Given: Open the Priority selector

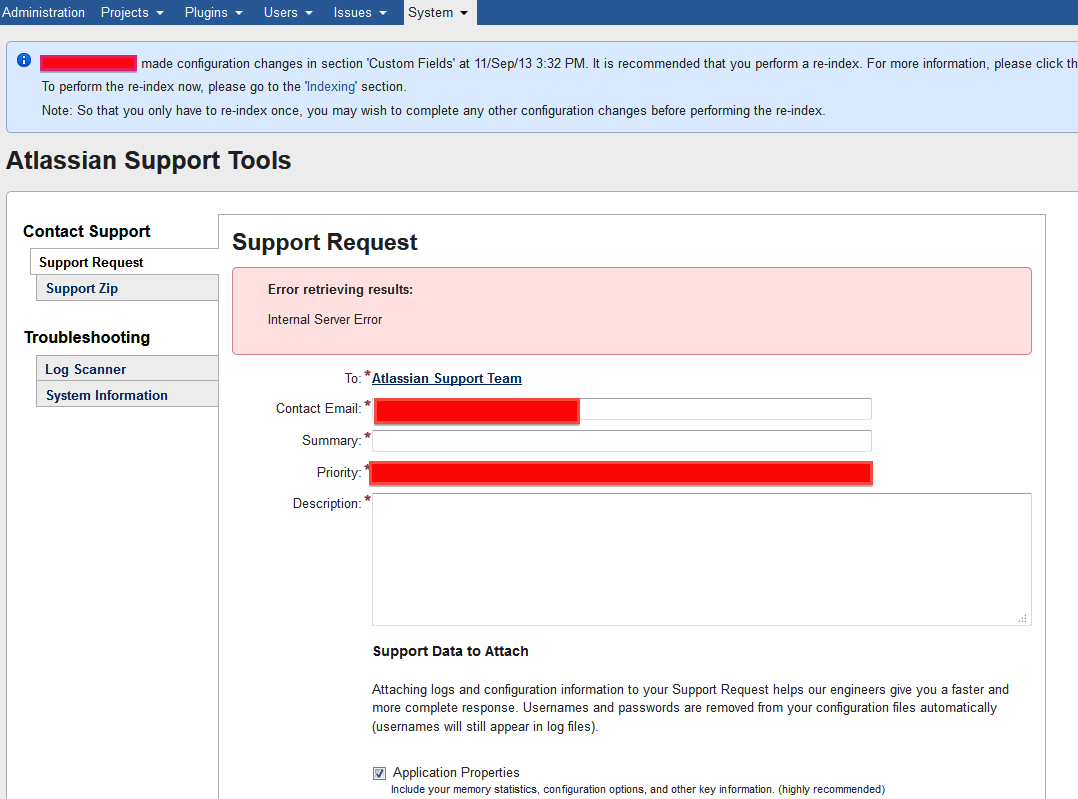Looking at the screenshot, I should [622, 473].
